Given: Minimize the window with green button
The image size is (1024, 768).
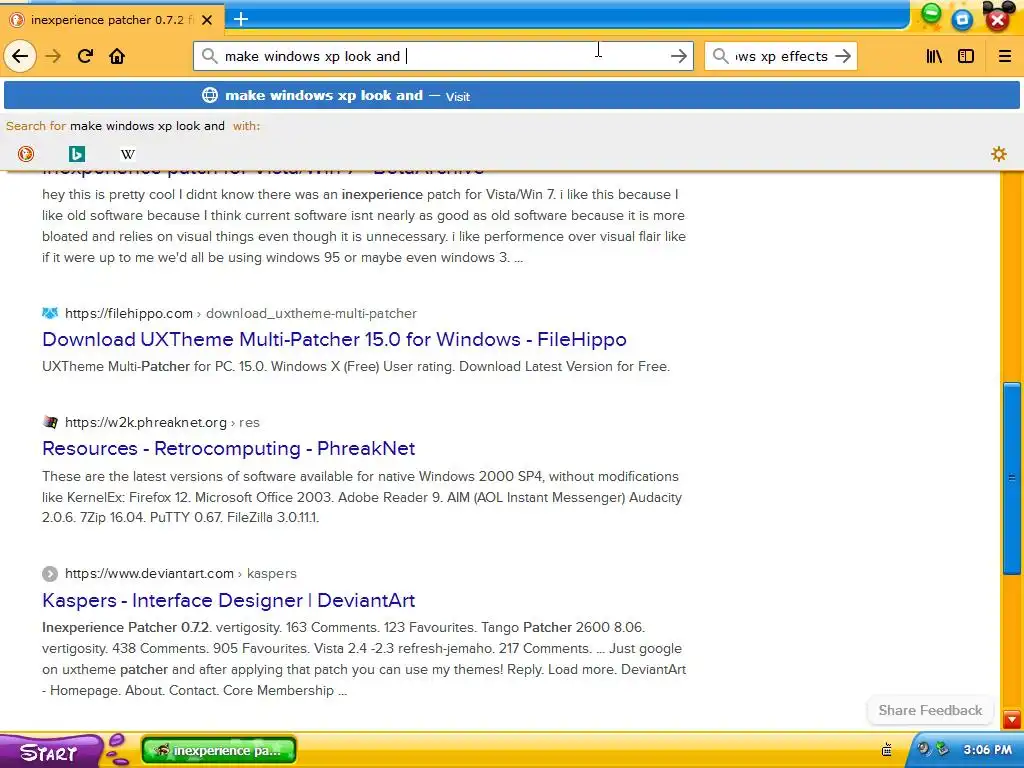Looking at the screenshot, I should pos(931,14).
